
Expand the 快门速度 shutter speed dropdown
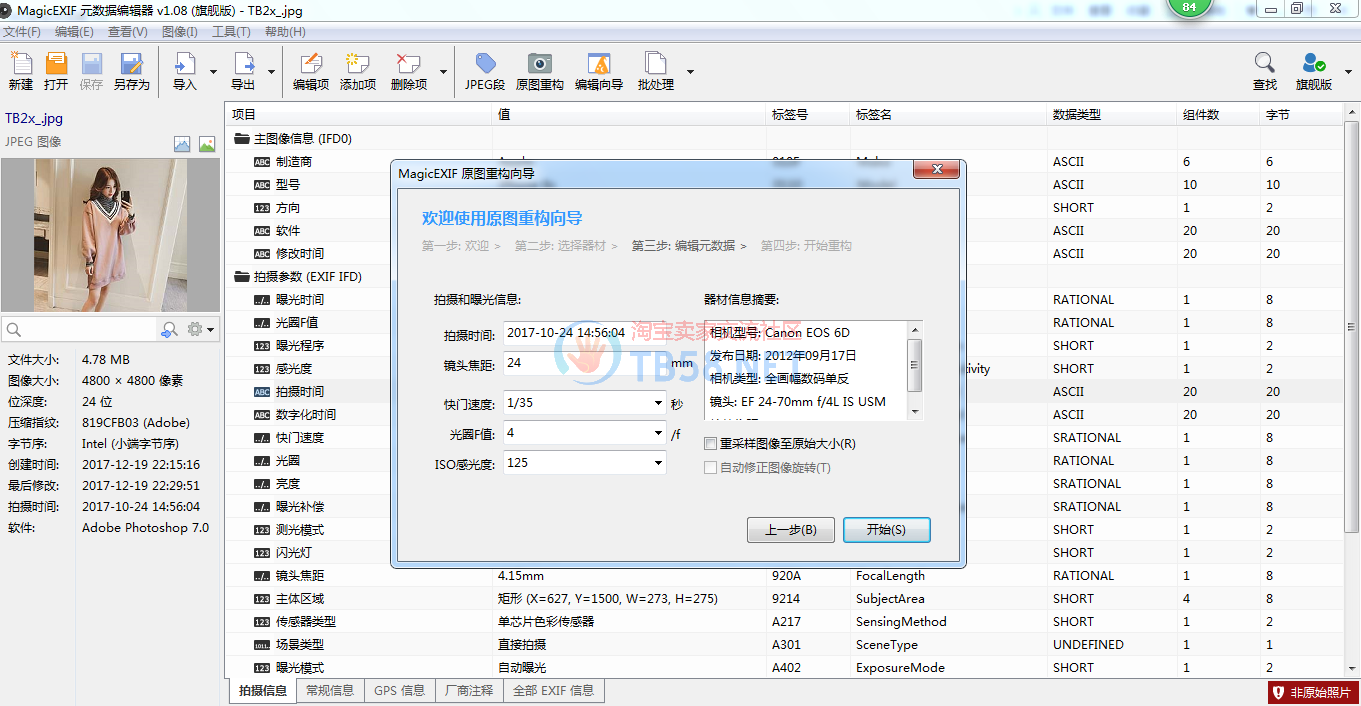[658, 403]
